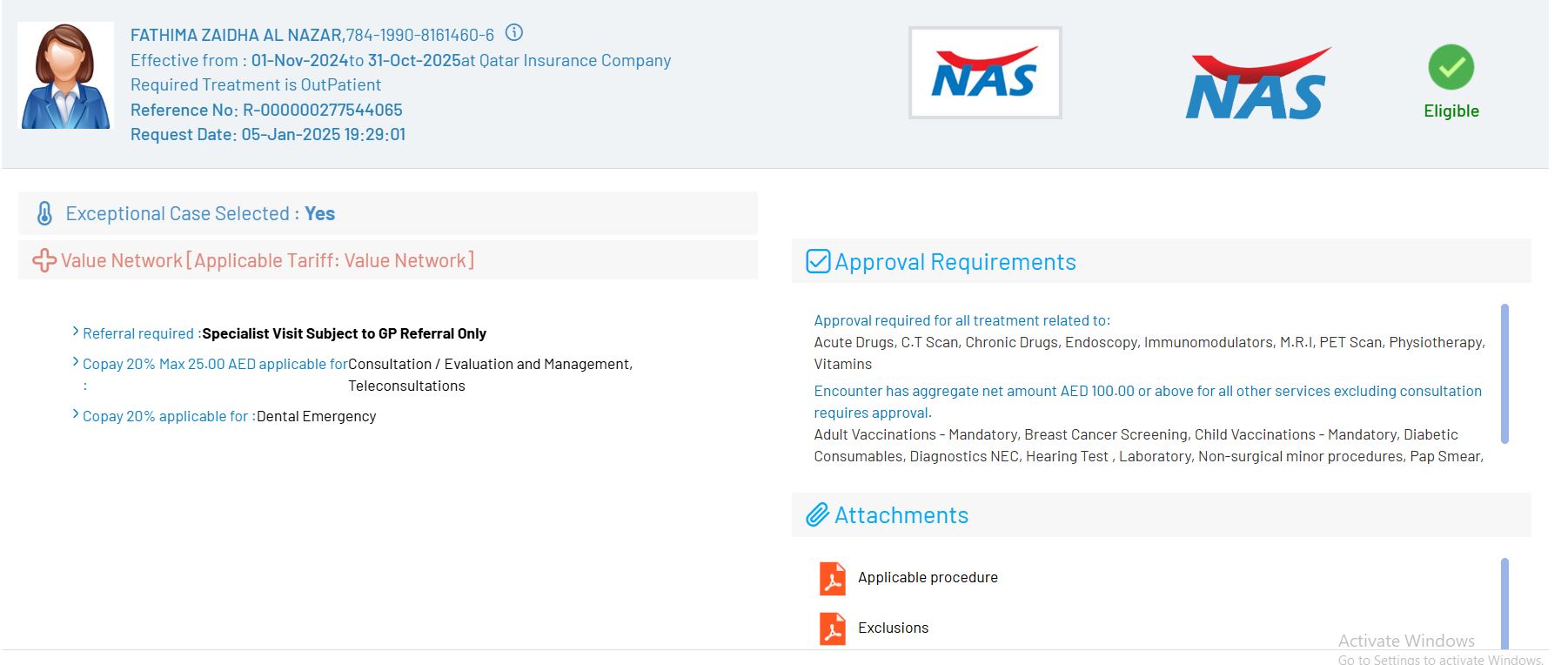The image size is (1568, 665).
Task: Expand the Copay 20% Max 25.00 AED chevron
Action: tap(76, 362)
